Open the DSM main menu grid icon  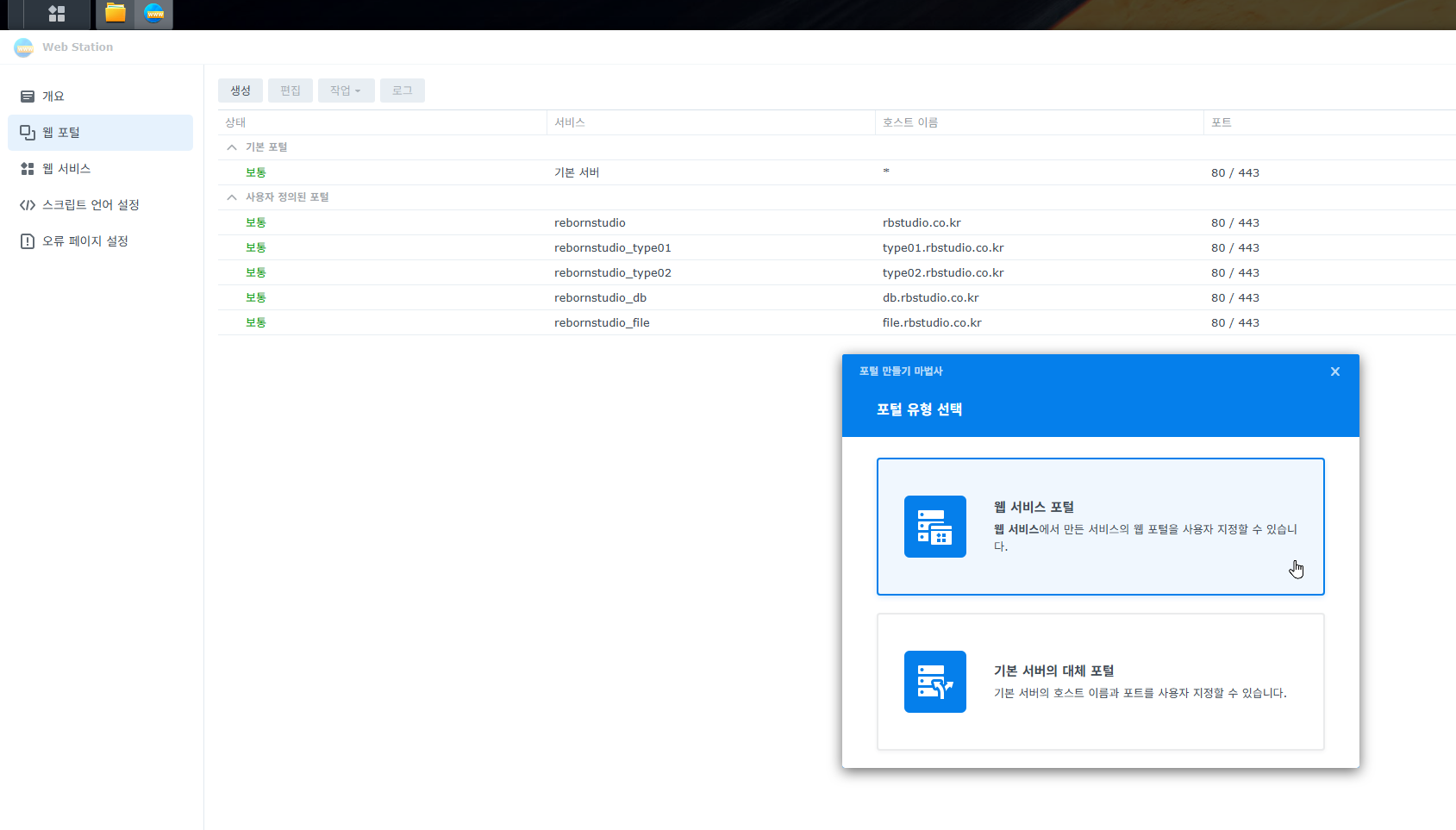[x=57, y=14]
